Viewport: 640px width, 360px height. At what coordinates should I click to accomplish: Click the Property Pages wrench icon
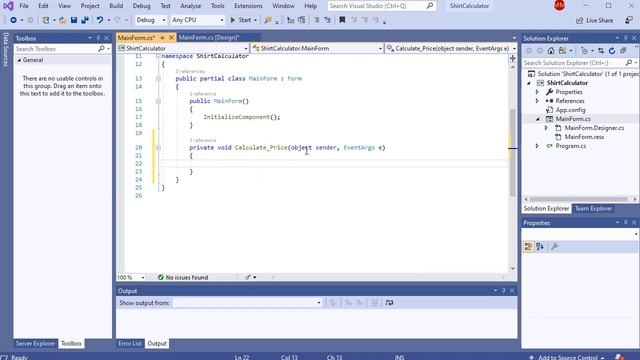click(554, 247)
